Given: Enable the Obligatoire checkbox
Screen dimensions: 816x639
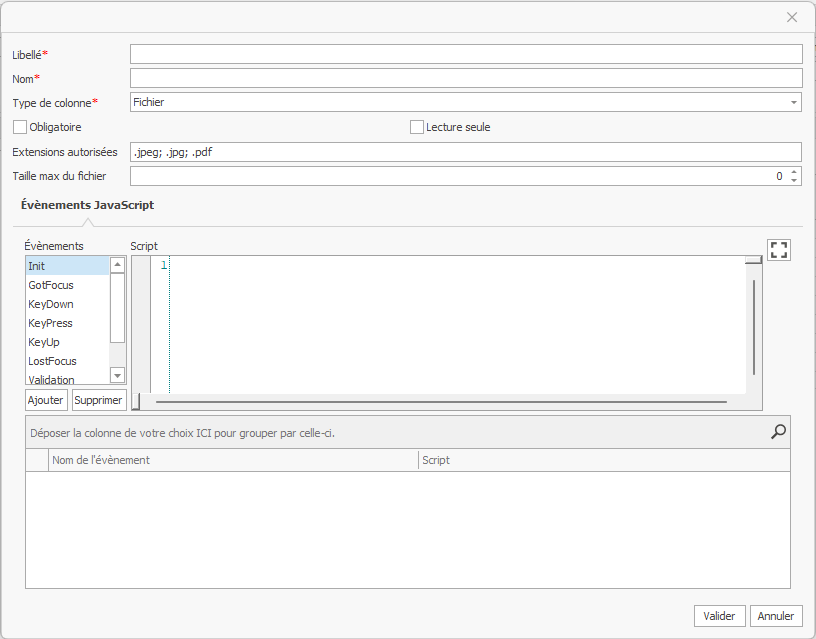Looking at the screenshot, I should click(x=20, y=127).
